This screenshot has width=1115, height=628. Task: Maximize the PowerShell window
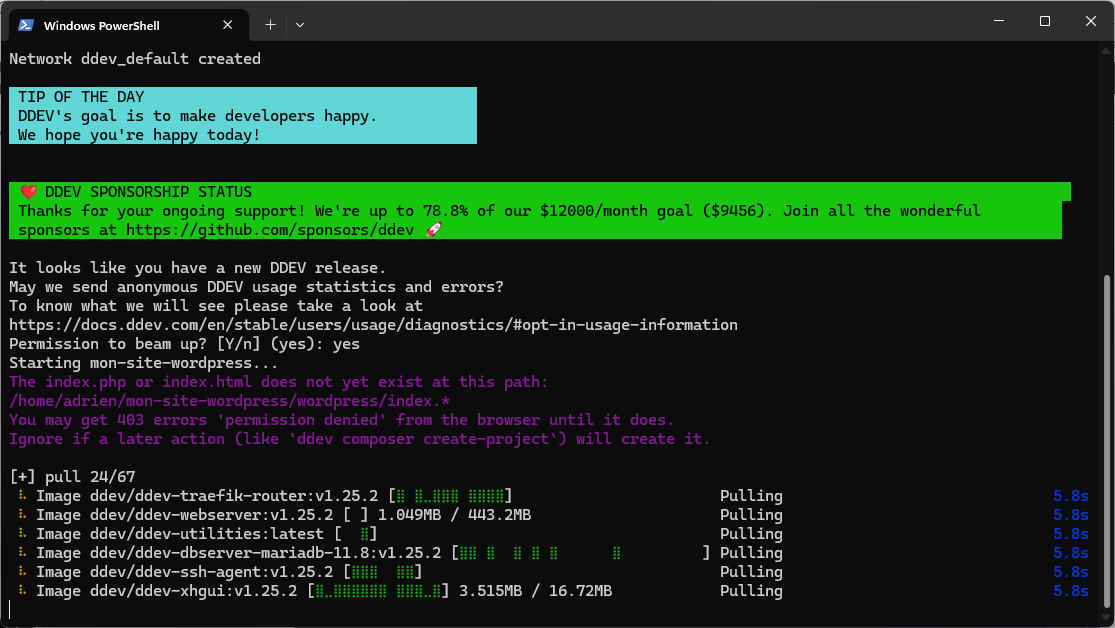pos(1045,21)
